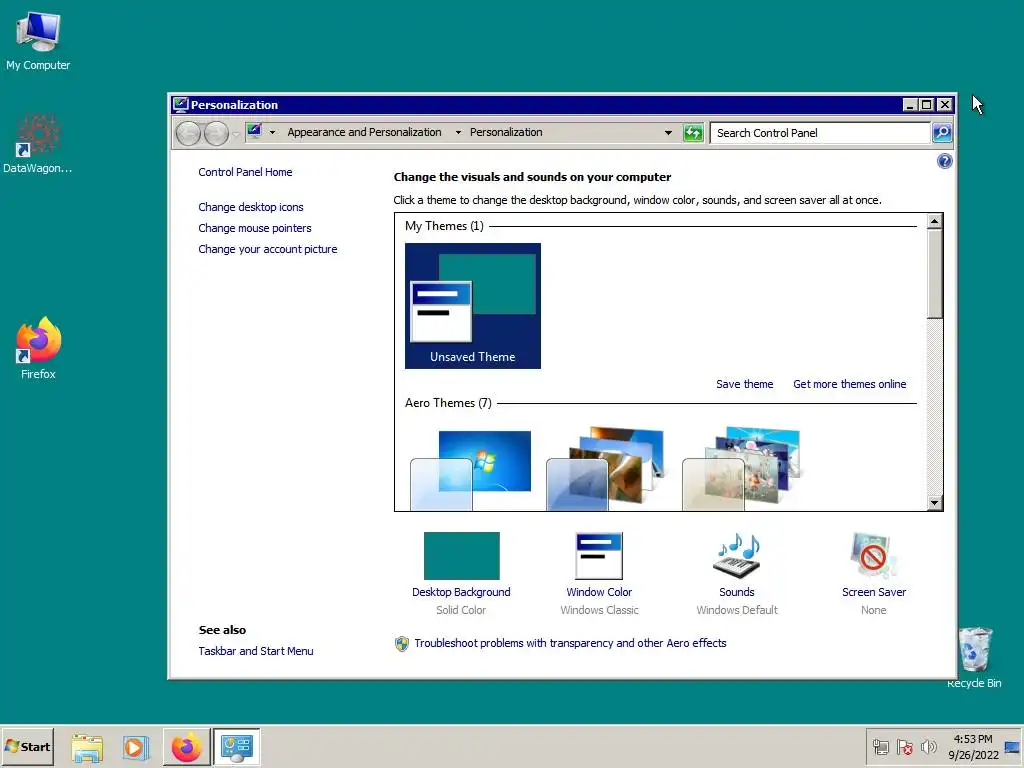Expand the dropdown arrow before Appearance and Personalization
Viewport: 1024px width, 768px height.
[272, 133]
